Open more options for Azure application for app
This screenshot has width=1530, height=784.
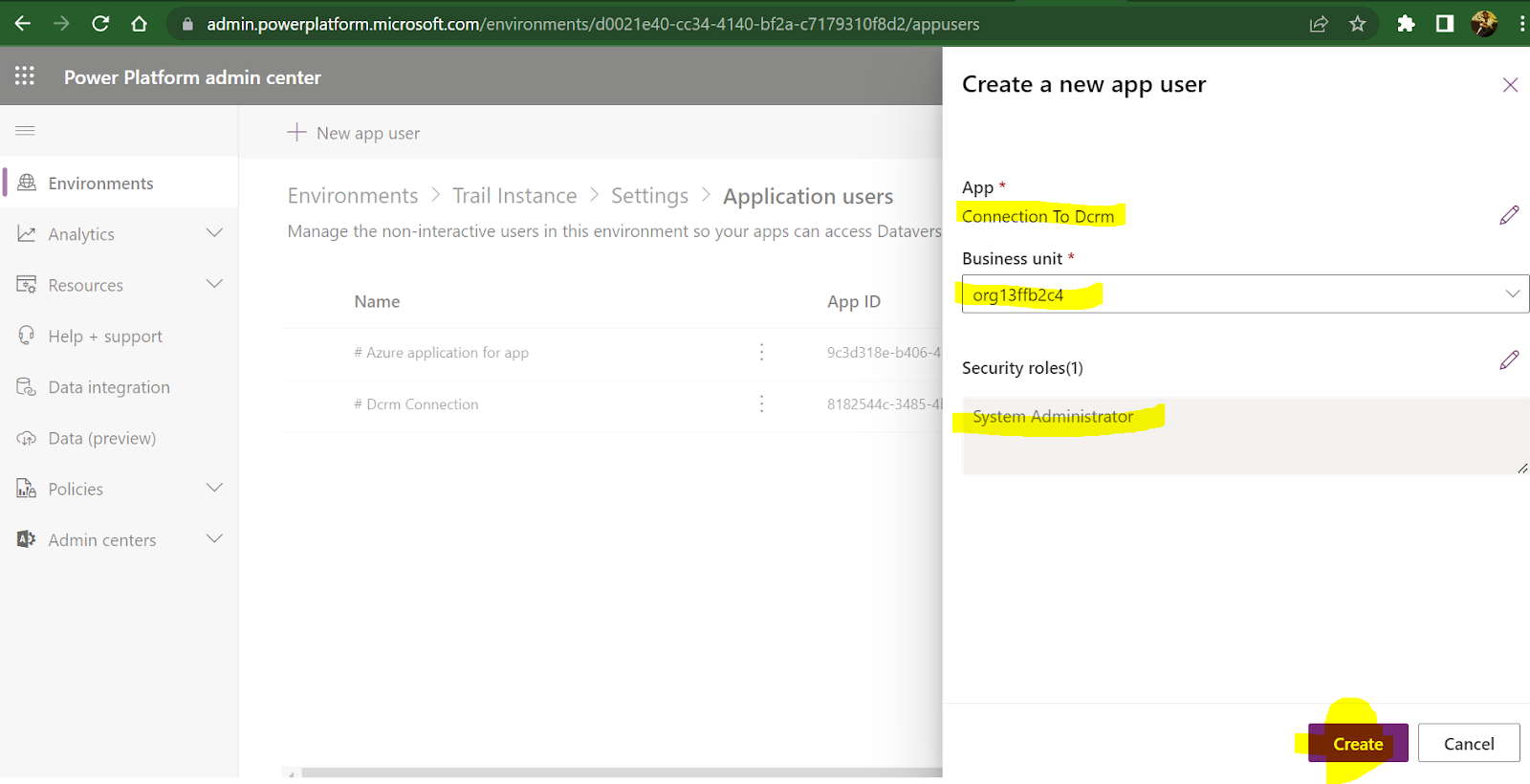[x=761, y=352]
